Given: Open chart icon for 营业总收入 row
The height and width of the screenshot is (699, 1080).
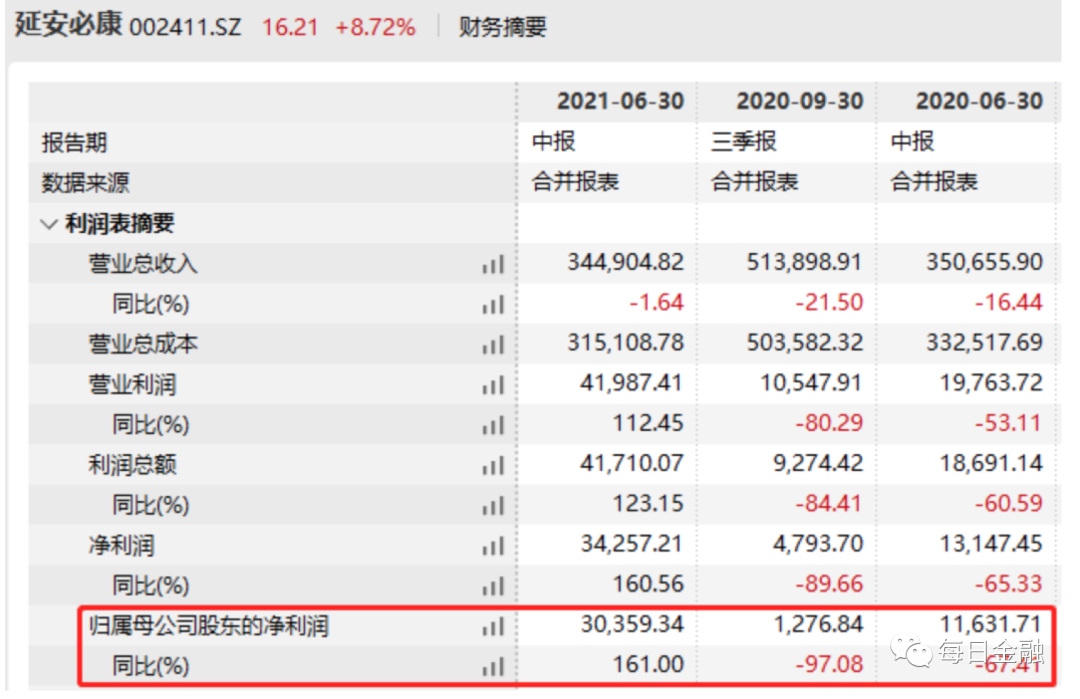Looking at the screenshot, I should point(493,264).
